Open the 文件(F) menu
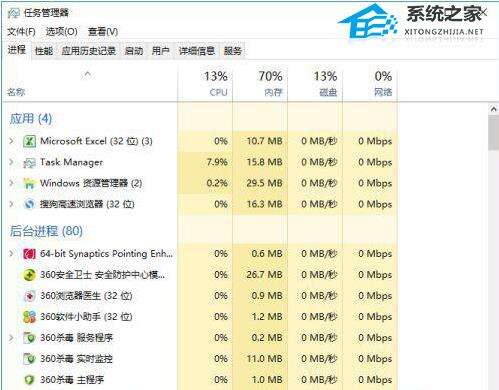Viewport: 499px width, 390px height. coord(21,32)
